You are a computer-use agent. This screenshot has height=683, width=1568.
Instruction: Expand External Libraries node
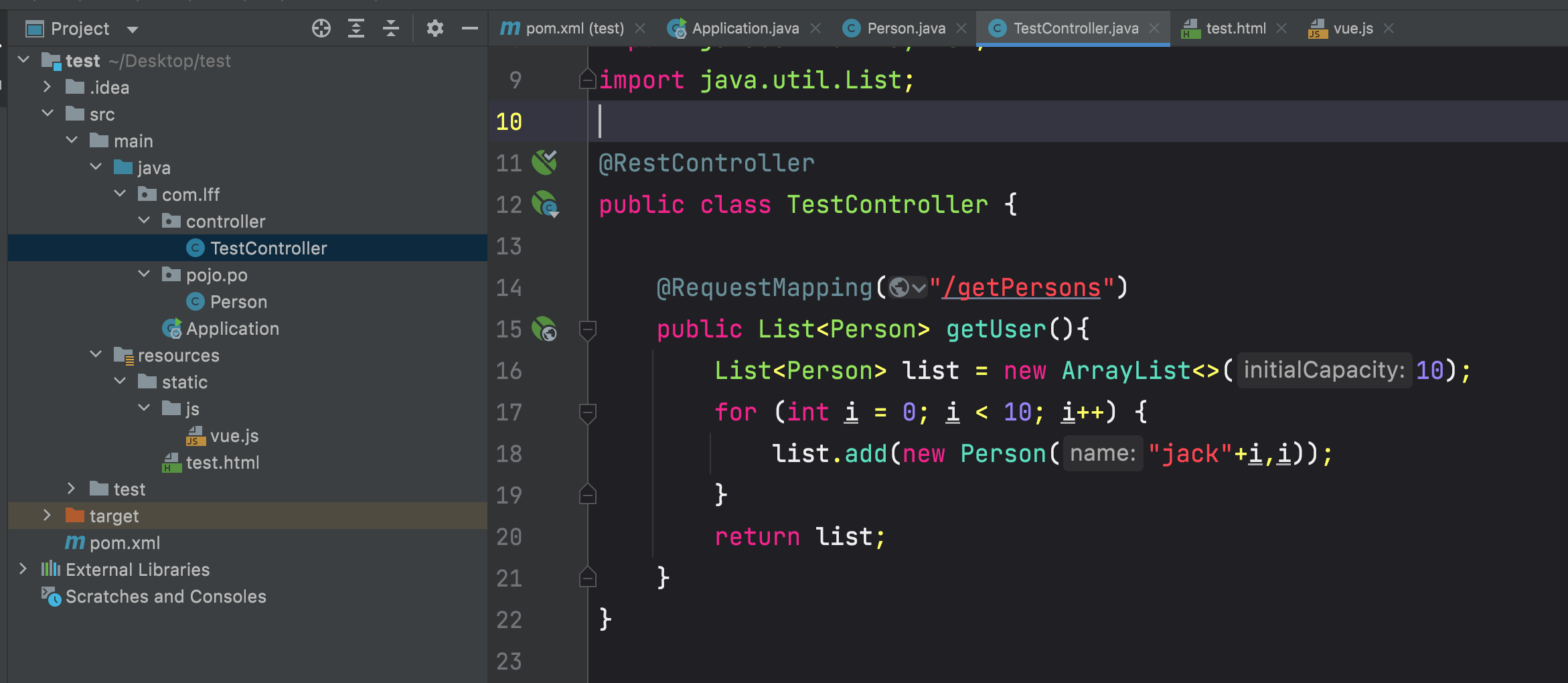pyautogui.click(x=23, y=568)
